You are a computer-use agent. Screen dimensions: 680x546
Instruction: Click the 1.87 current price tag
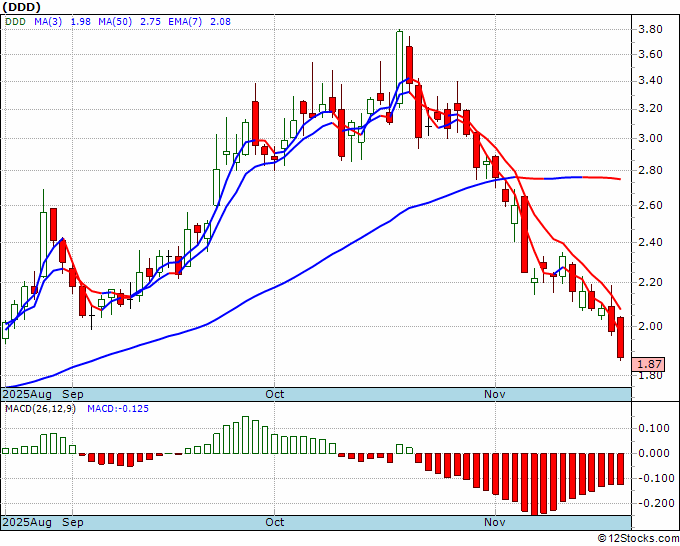pos(648,364)
